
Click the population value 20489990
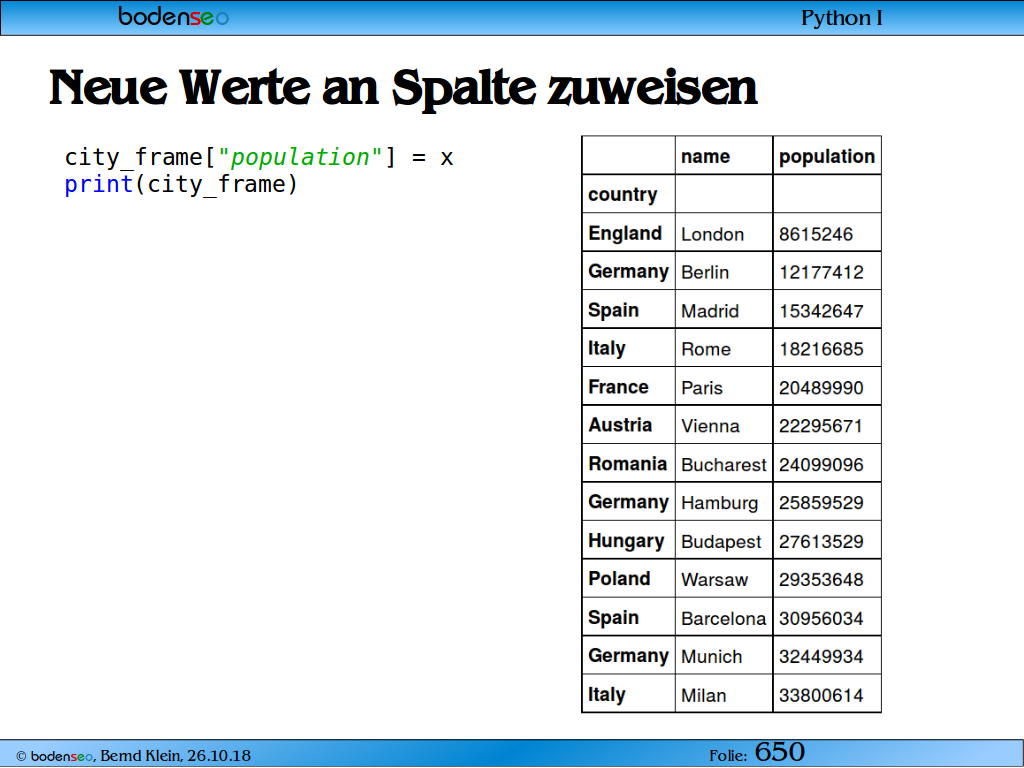[821, 388]
